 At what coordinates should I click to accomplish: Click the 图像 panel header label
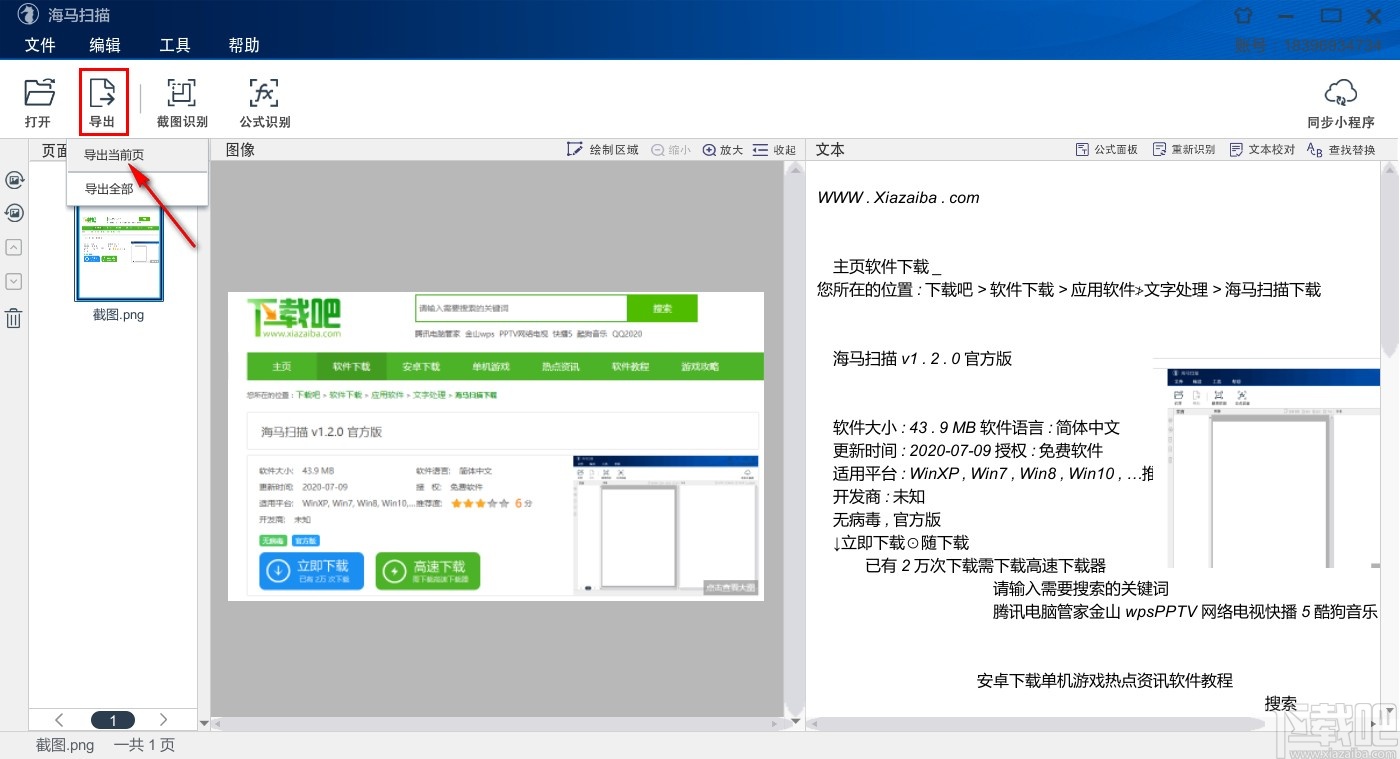[240, 150]
